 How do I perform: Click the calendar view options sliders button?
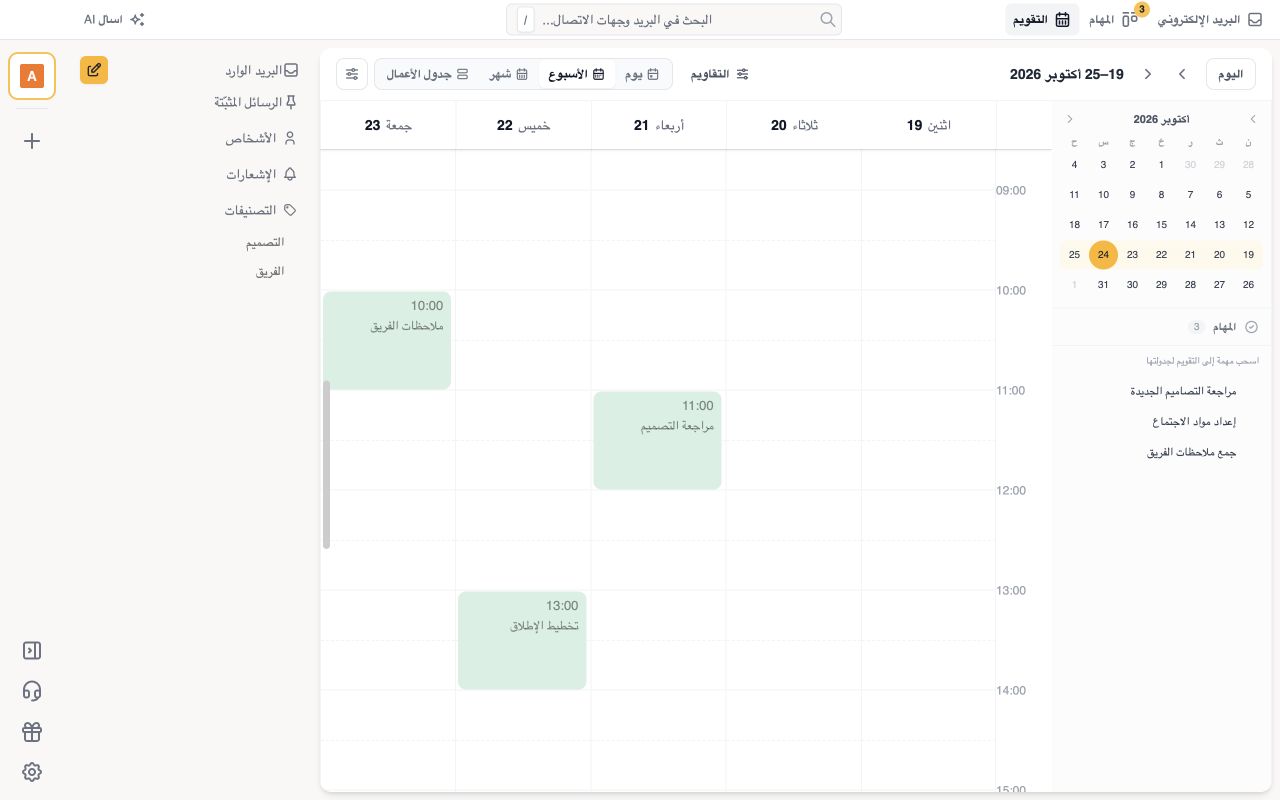[352, 74]
